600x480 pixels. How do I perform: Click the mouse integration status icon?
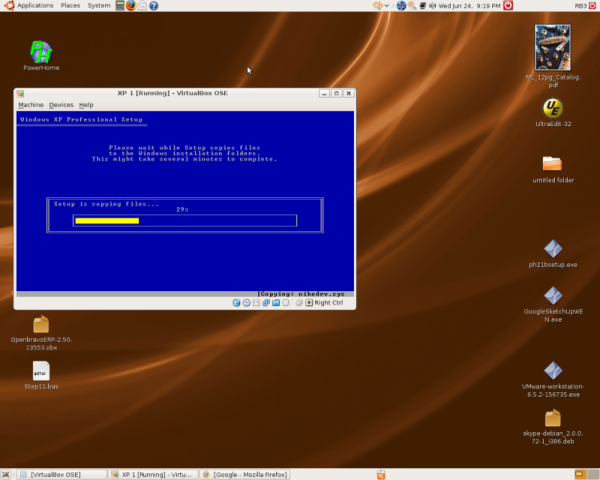(x=299, y=303)
